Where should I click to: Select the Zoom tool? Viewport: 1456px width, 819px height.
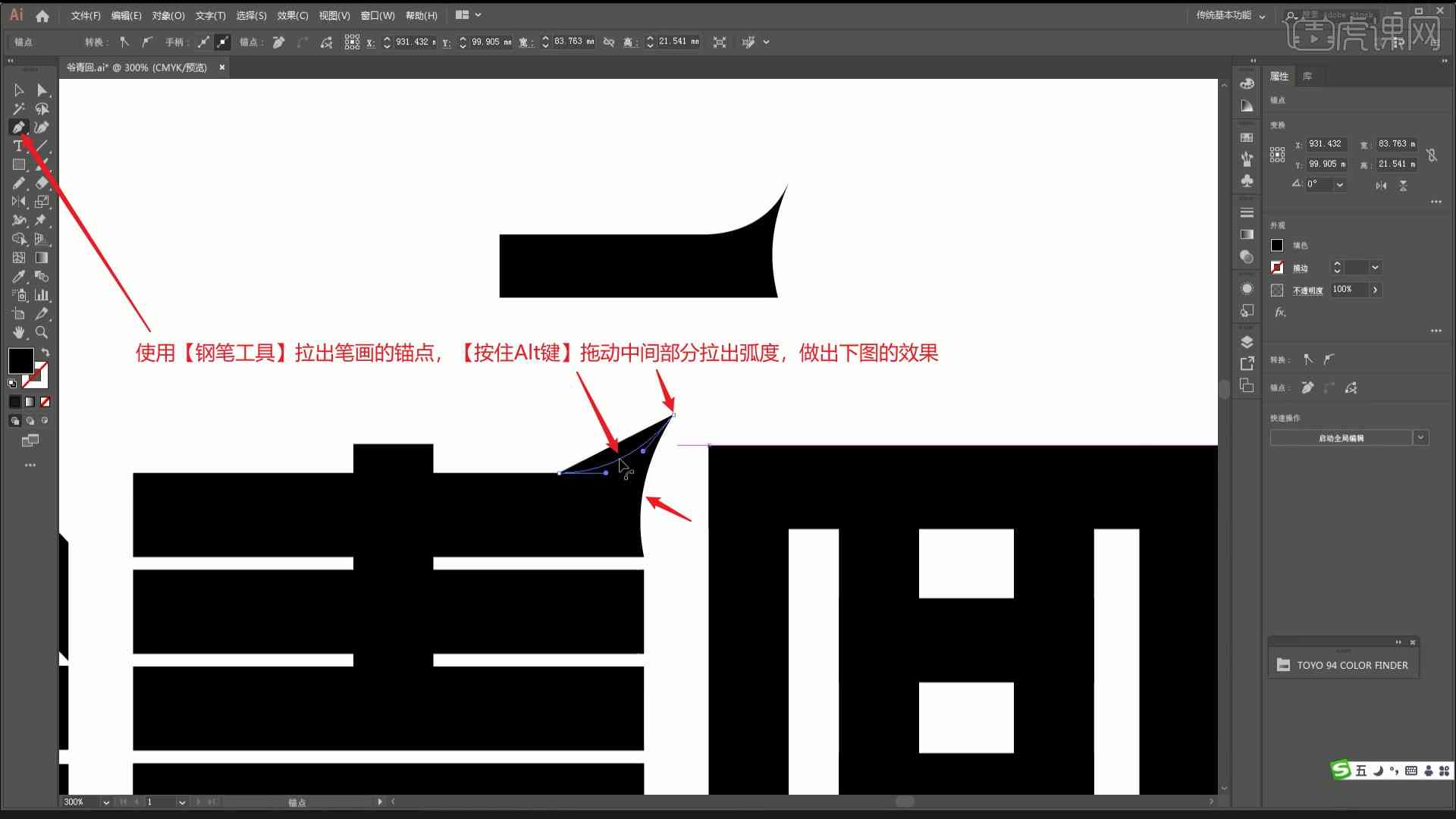pyautogui.click(x=41, y=331)
